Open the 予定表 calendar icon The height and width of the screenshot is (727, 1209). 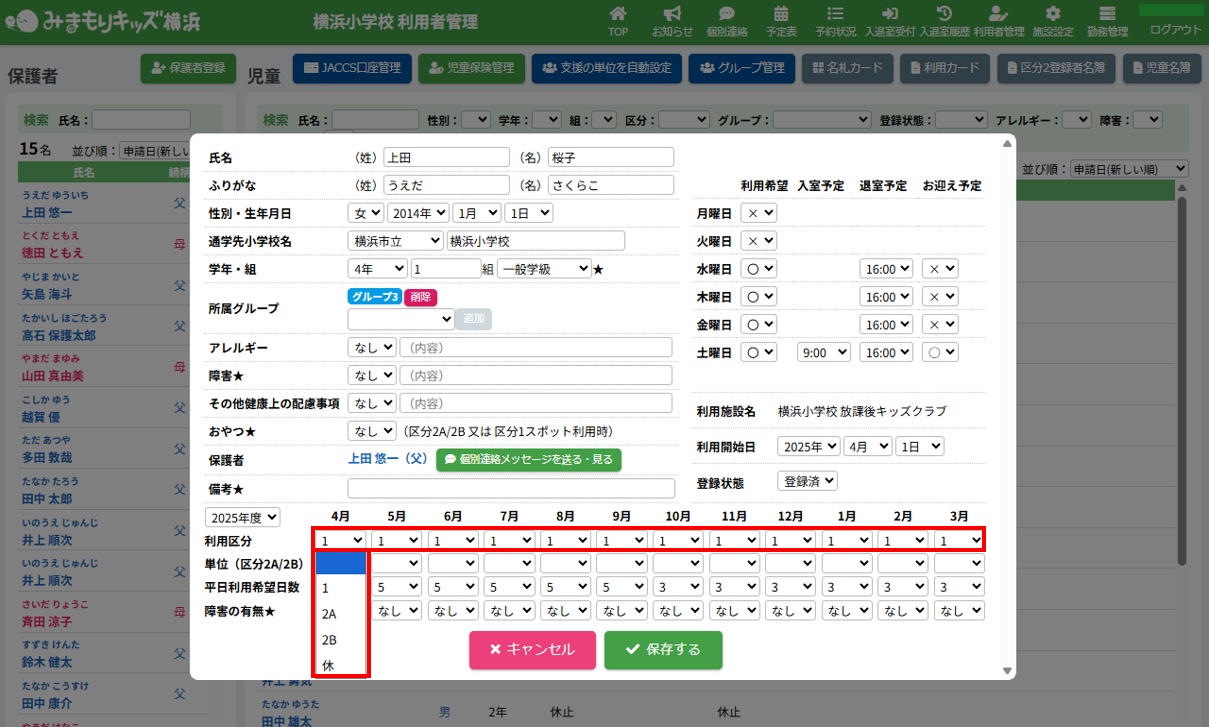781,14
